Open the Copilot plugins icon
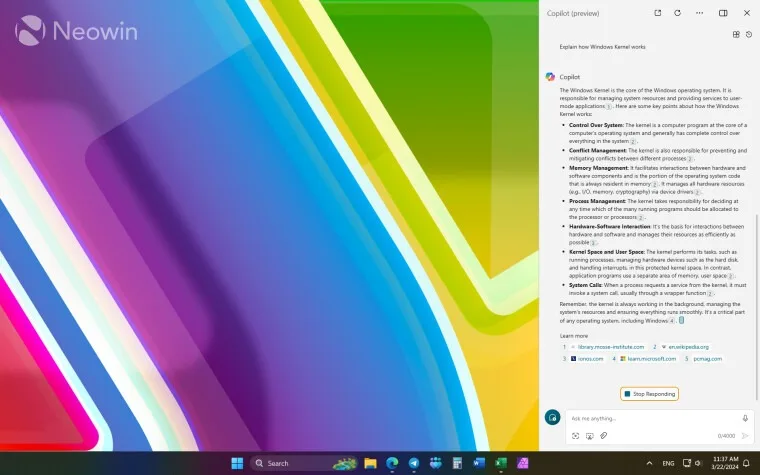Screen dimensions: 760x475 click(736, 34)
